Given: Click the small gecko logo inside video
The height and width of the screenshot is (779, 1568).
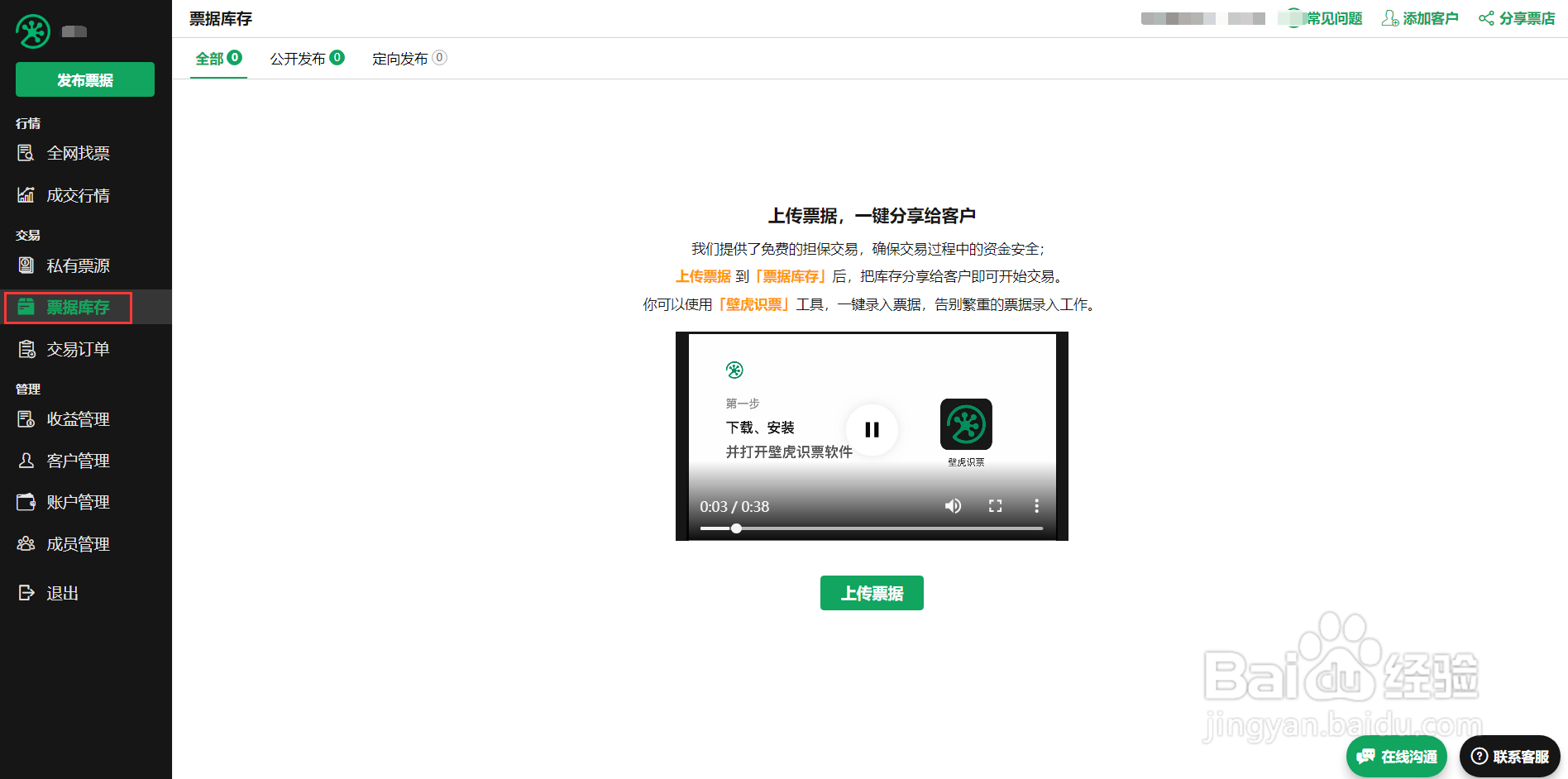Looking at the screenshot, I should point(734,370).
